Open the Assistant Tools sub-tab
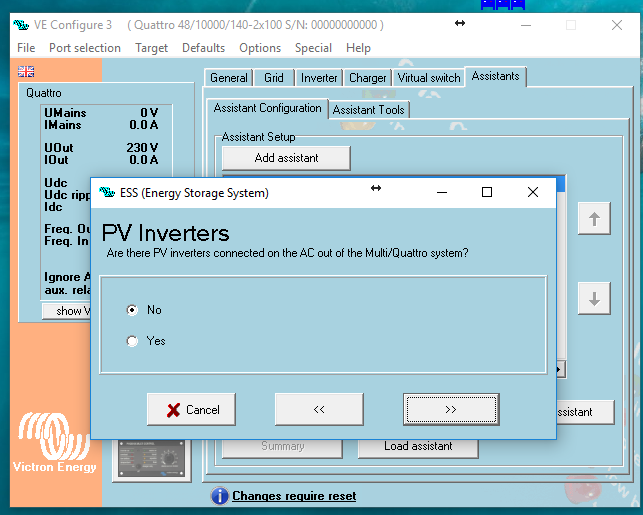The height and width of the screenshot is (515, 643). point(368,110)
